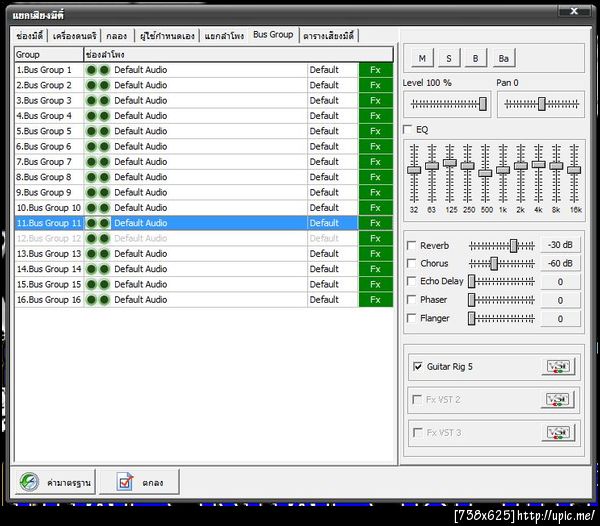Click the green Fx cell of Bus Group 12

coord(375,238)
